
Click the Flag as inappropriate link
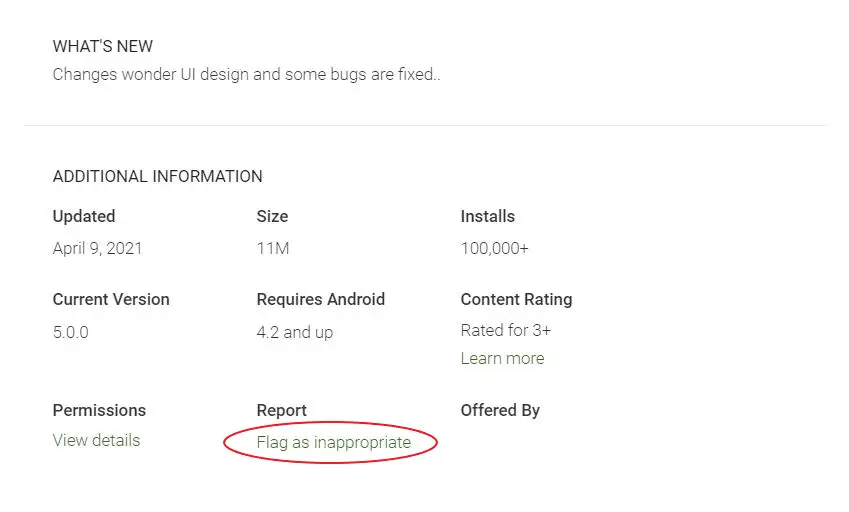tap(334, 442)
